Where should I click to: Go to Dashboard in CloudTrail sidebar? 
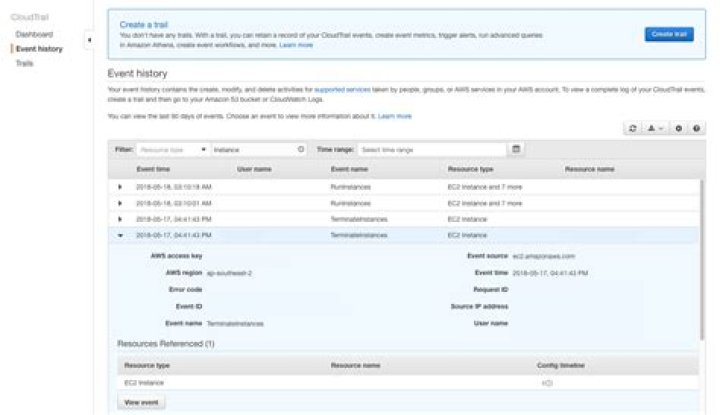point(34,34)
